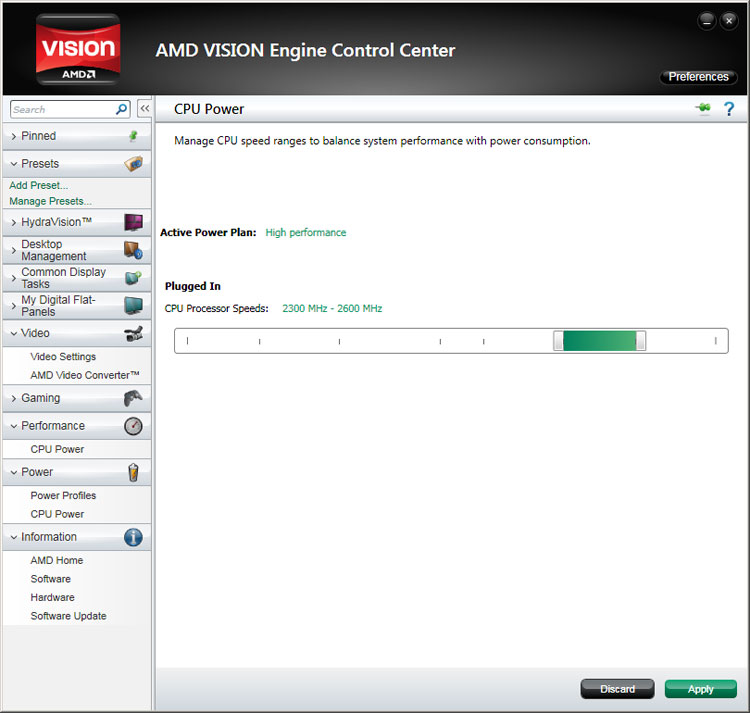This screenshot has width=750, height=713.
Task: Click the Gaming section label
Action: pos(41,398)
